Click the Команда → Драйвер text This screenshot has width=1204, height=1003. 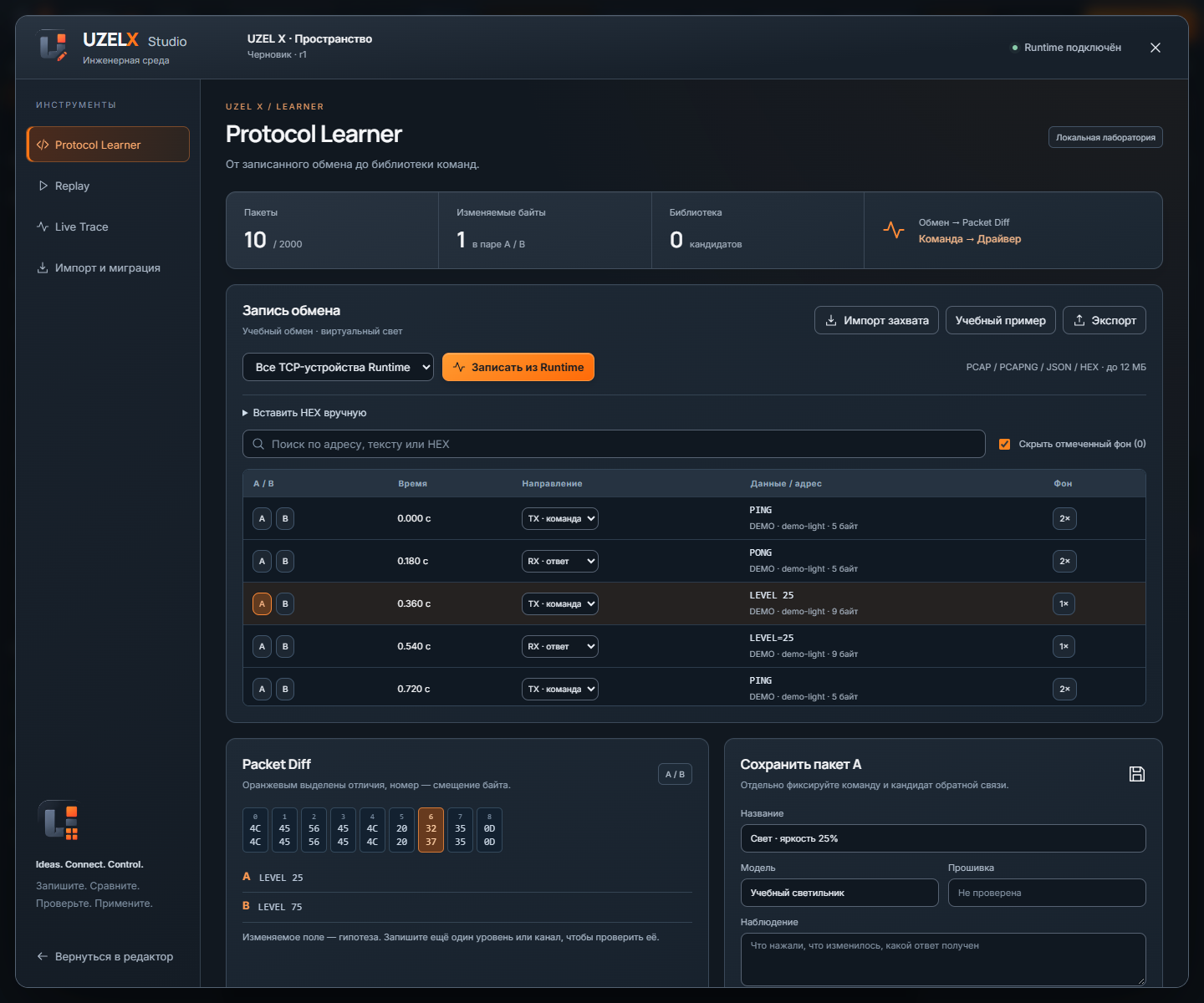pyautogui.click(x=970, y=239)
